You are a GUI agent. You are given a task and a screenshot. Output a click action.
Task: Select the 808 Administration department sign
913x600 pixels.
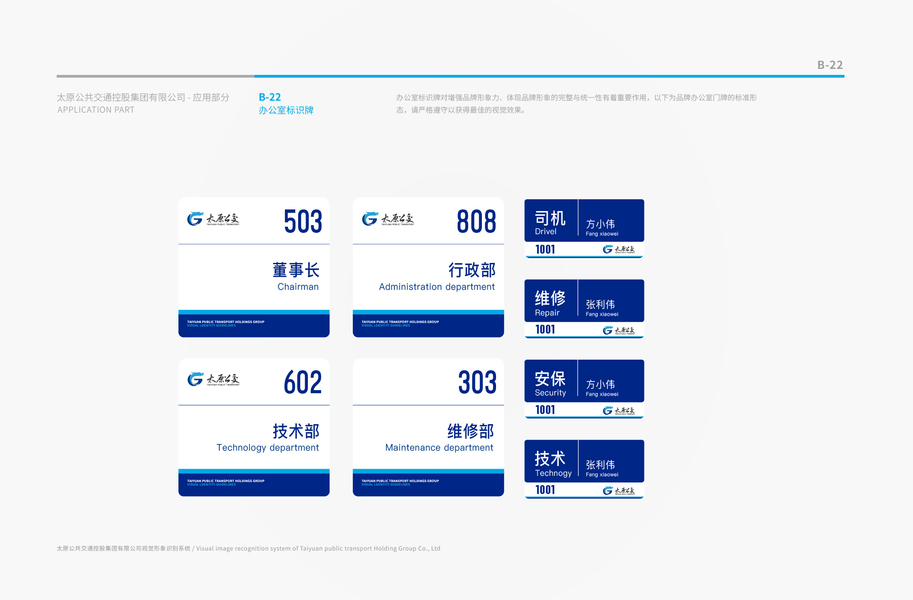(x=429, y=267)
